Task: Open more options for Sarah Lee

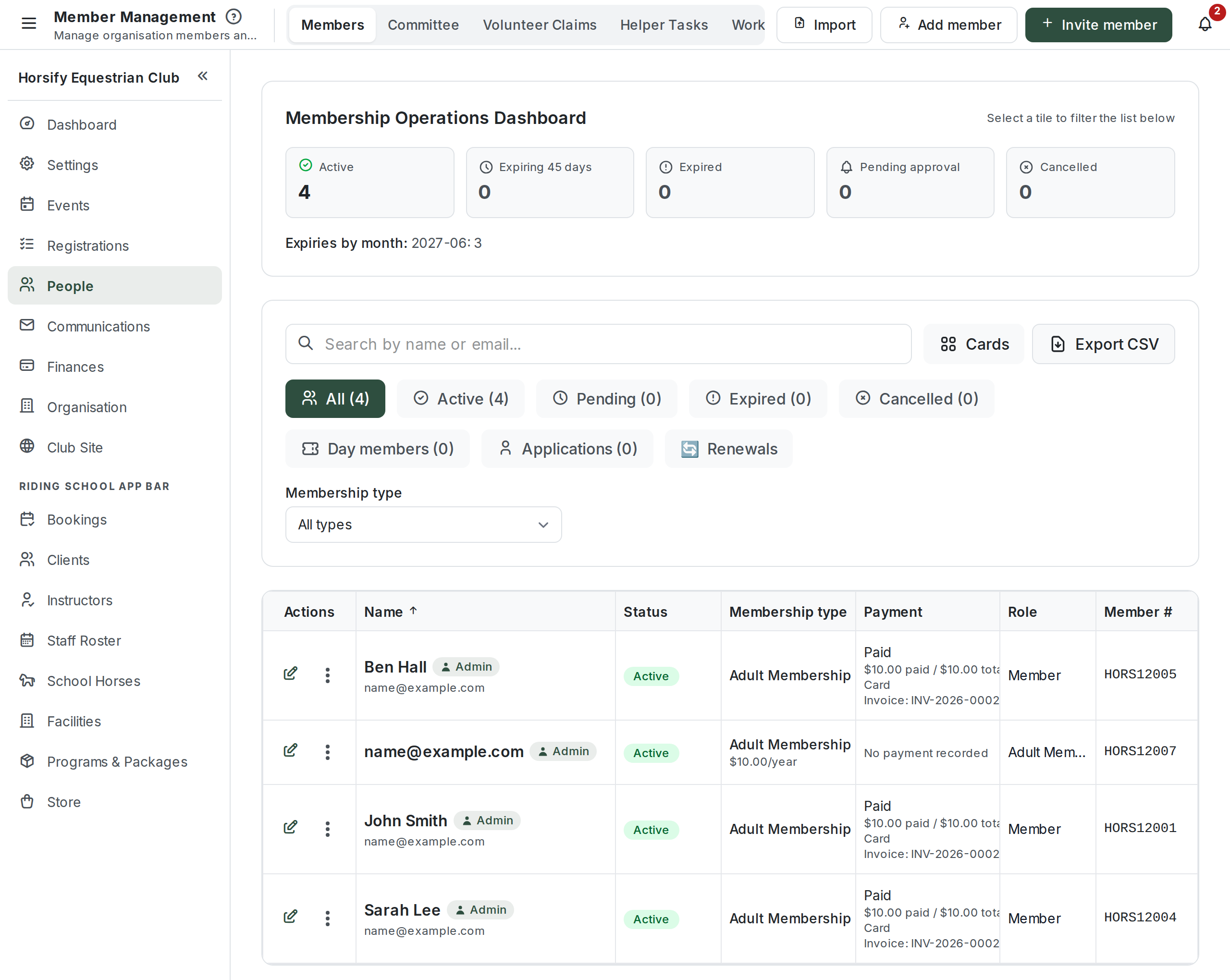Action: 328,918
